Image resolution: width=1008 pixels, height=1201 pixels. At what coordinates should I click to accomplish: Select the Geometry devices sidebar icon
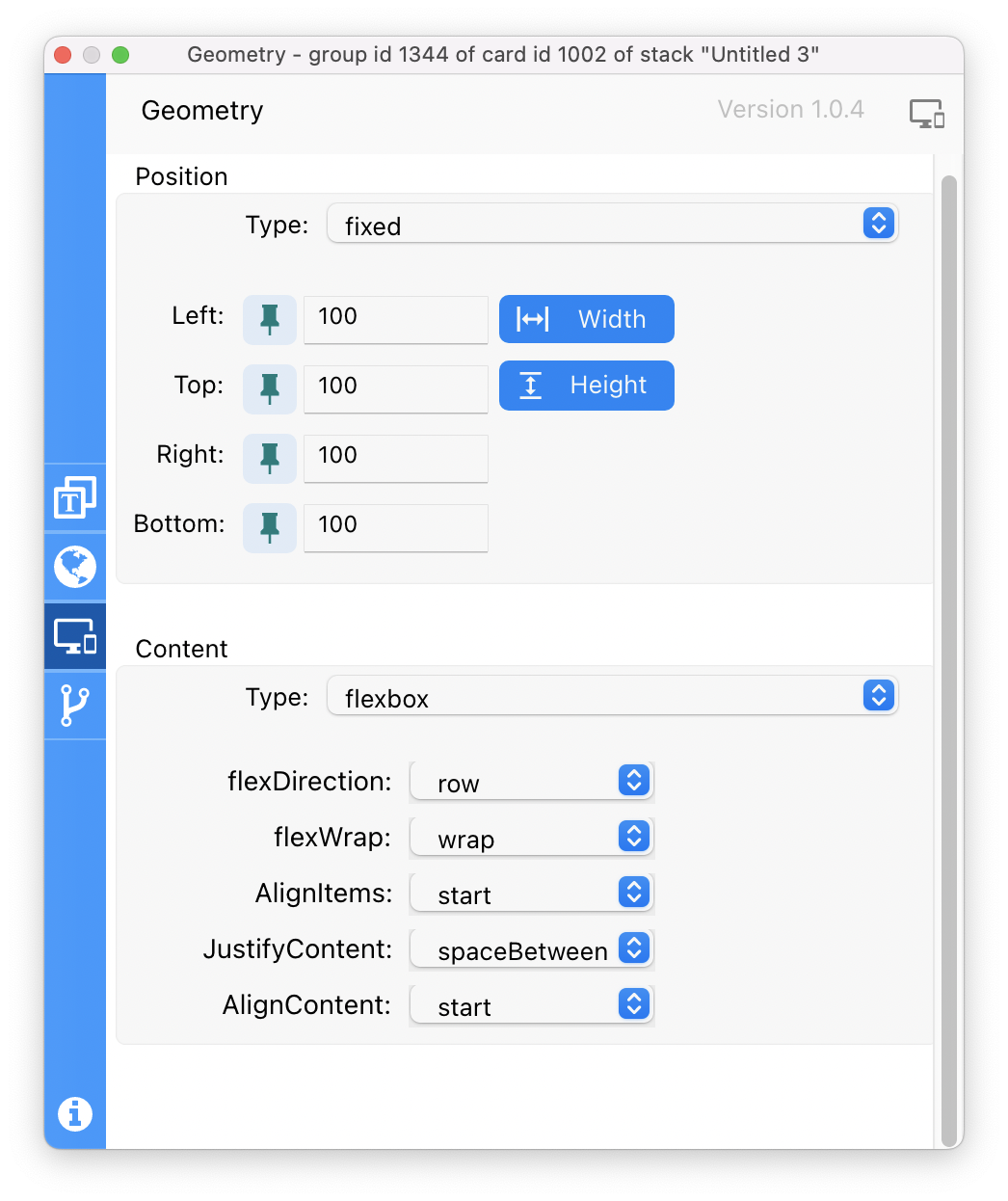pyautogui.click(x=75, y=637)
